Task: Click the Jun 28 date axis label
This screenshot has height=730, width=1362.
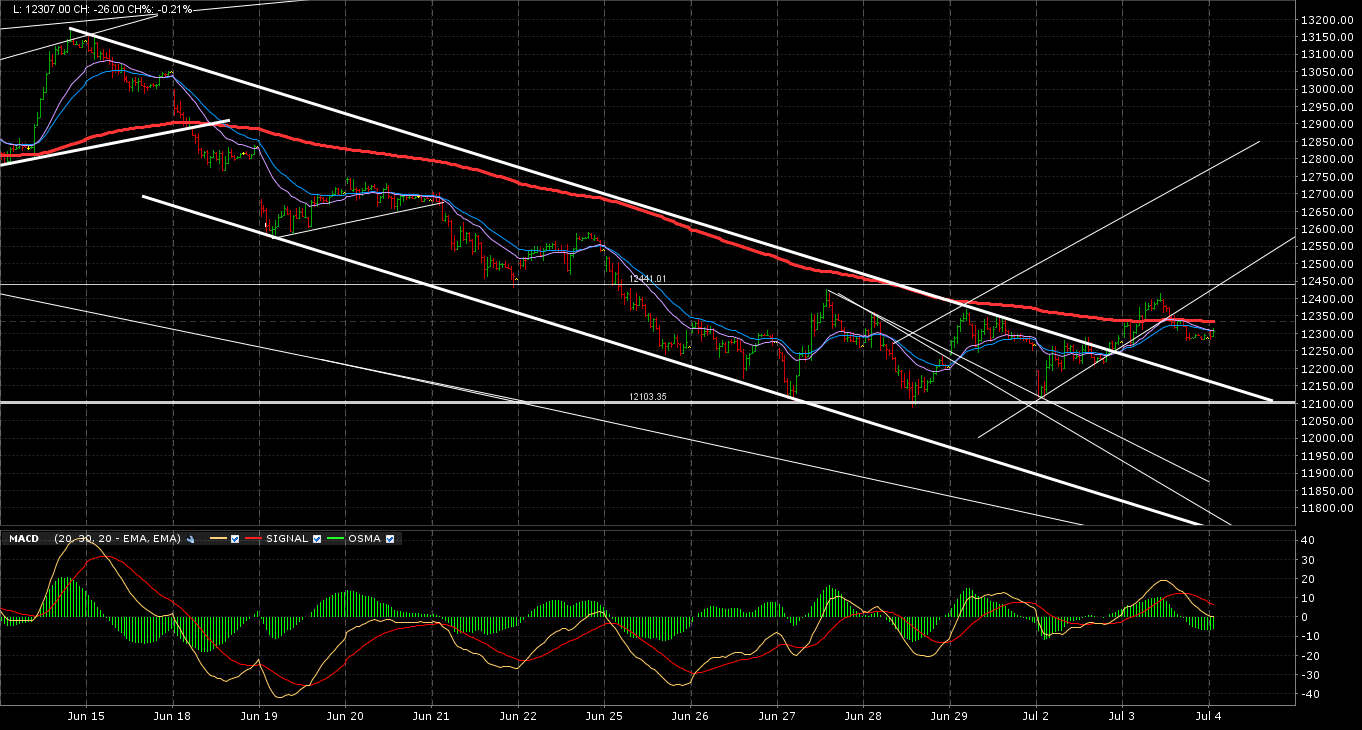Action: point(863,716)
